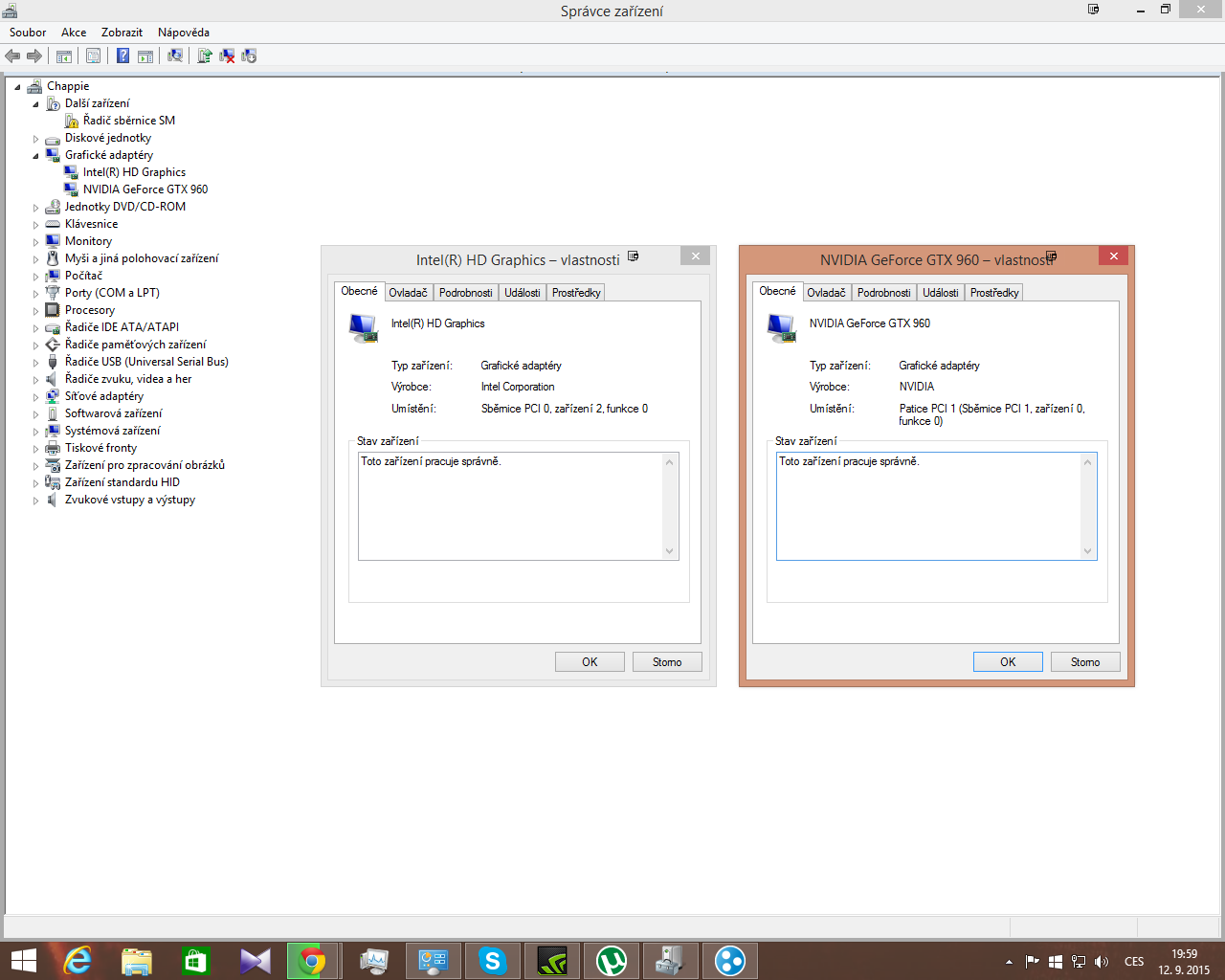Open Podrobnosti tab in NVIDIA properties
1225x980 pixels.
(884, 293)
